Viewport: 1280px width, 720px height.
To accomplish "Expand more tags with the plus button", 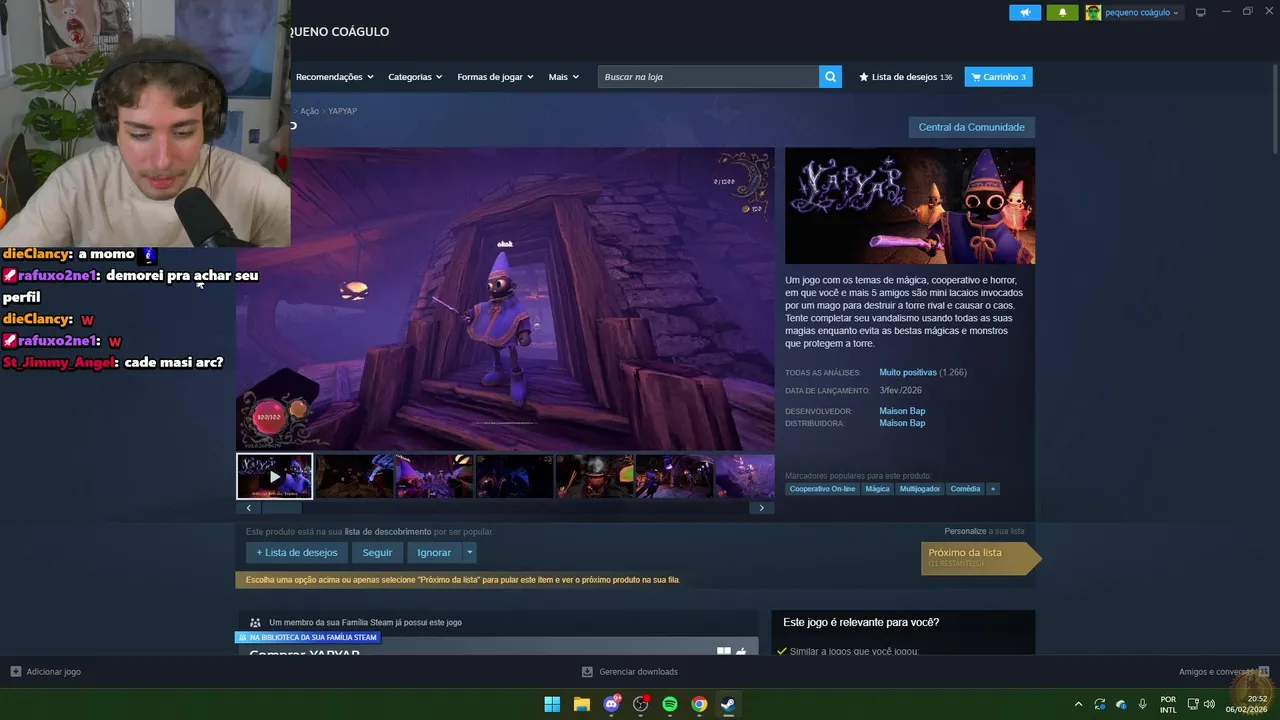I will [x=993, y=489].
